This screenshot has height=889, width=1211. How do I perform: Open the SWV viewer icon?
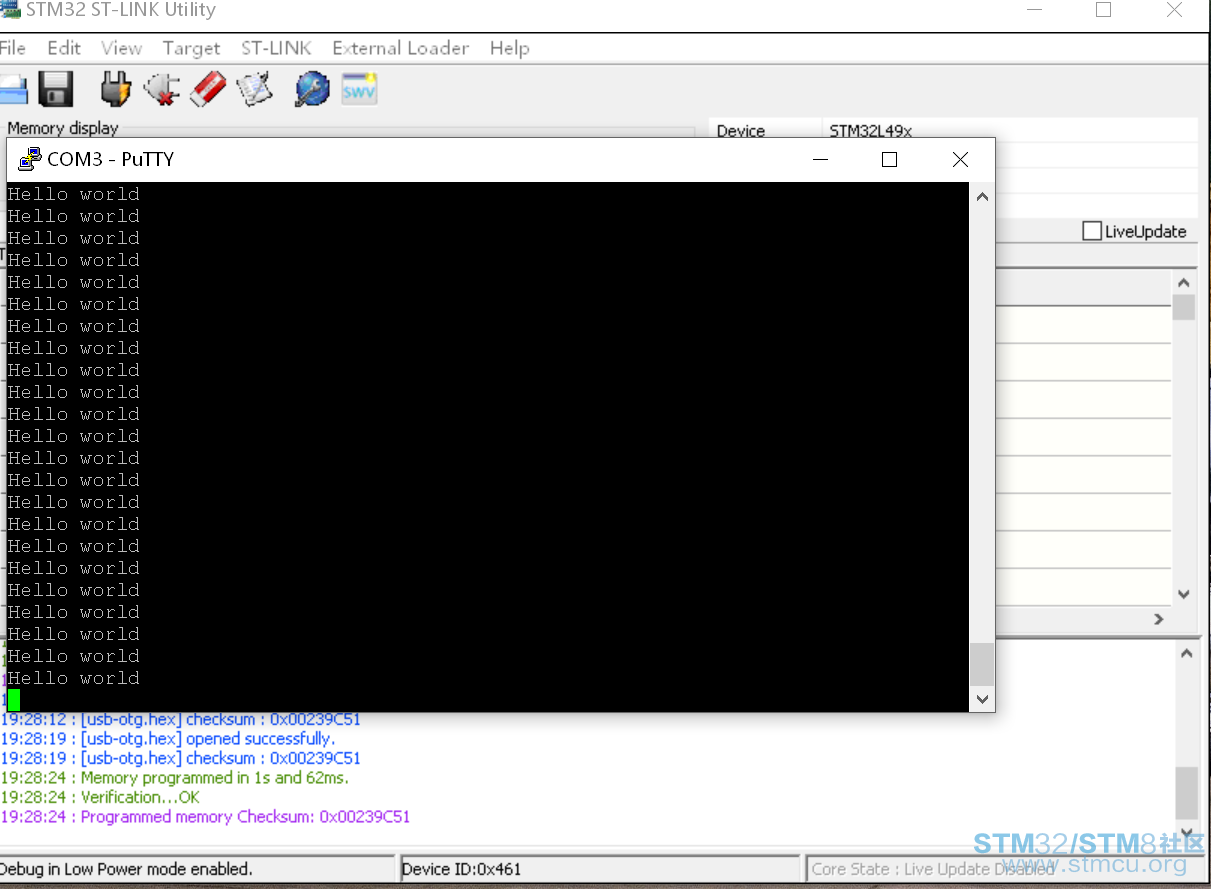click(359, 90)
